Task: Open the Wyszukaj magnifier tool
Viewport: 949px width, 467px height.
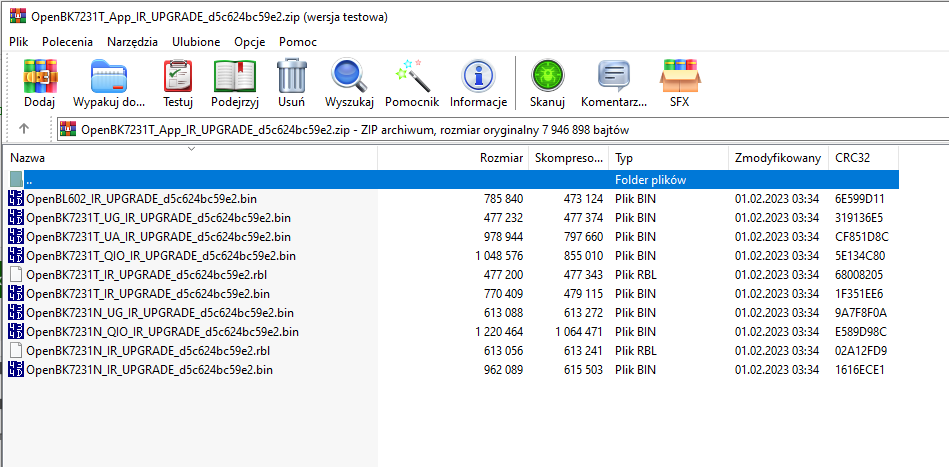Action: (349, 76)
